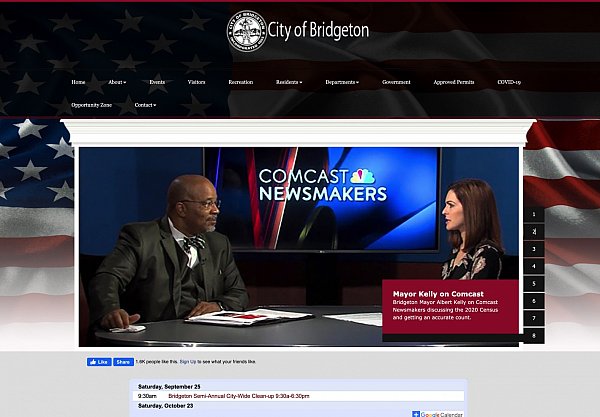Select slide 6 in the slideshow
The width and height of the screenshot is (600, 417).
click(x=534, y=301)
